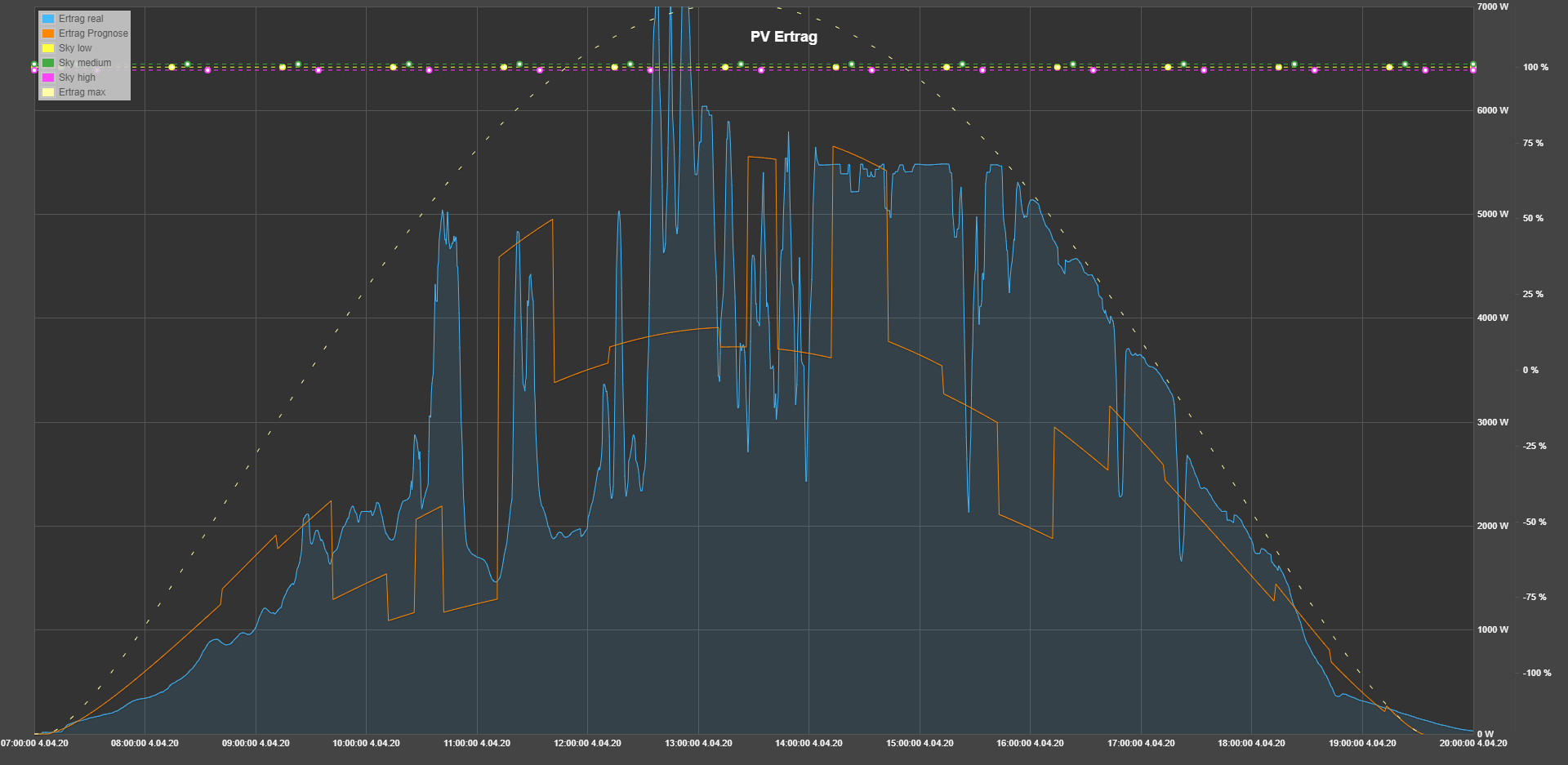This screenshot has width=1568, height=765.
Task: Click the 0 W axis label
Action: (1486, 734)
